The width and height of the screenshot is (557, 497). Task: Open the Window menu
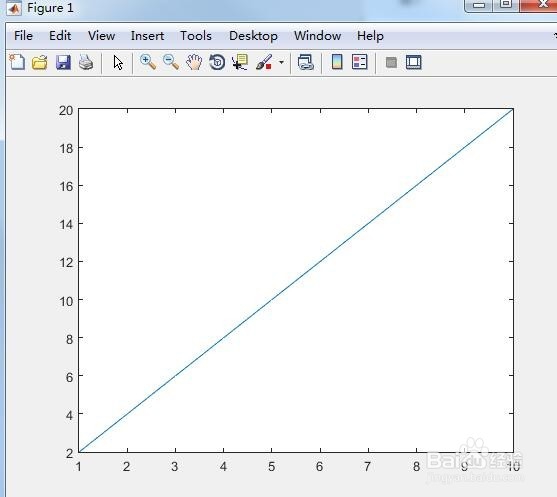(318, 36)
